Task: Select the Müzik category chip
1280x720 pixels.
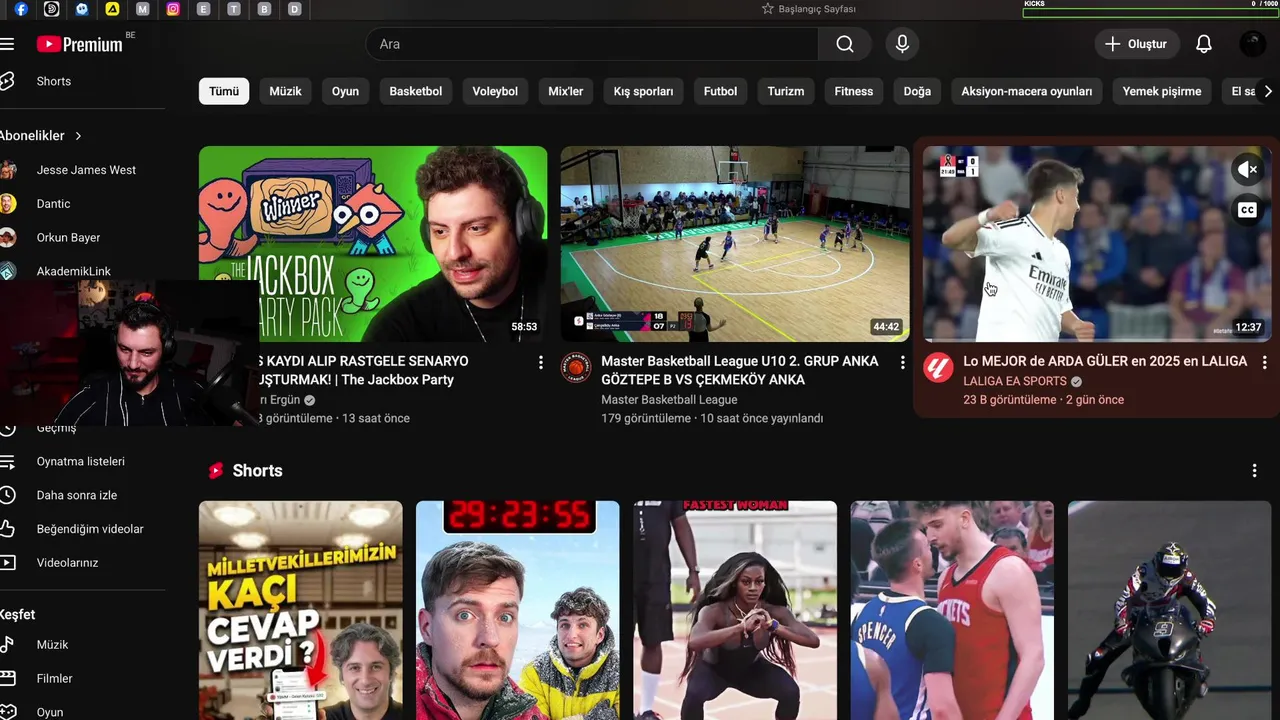Action: (x=285, y=91)
